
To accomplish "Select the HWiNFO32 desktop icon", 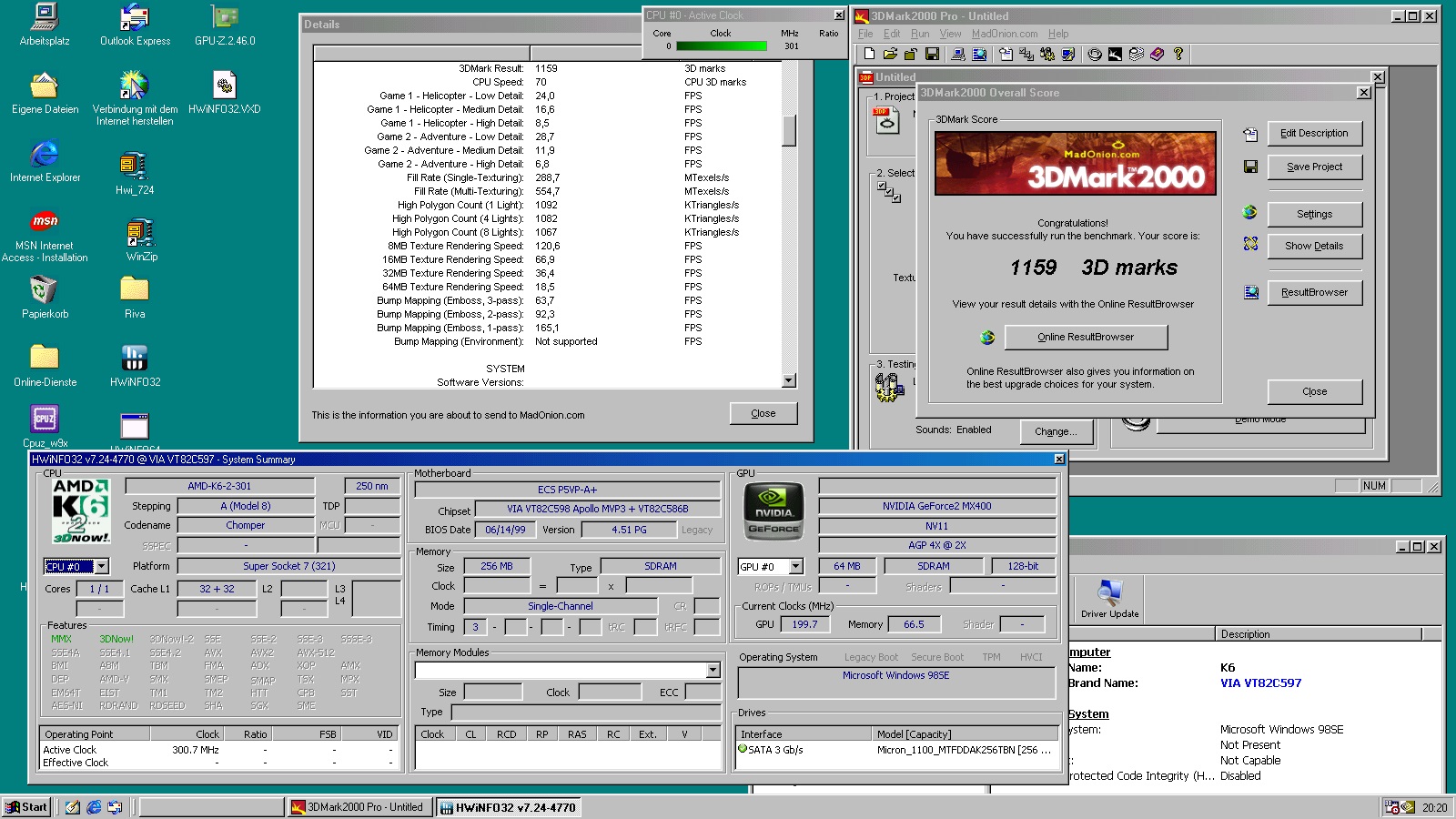I will coord(135,366).
